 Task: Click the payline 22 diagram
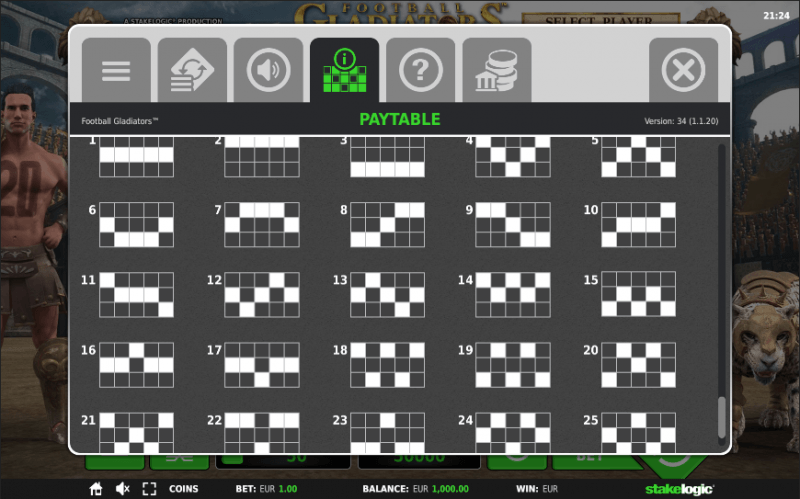pyautogui.click(x=262, y=433)
